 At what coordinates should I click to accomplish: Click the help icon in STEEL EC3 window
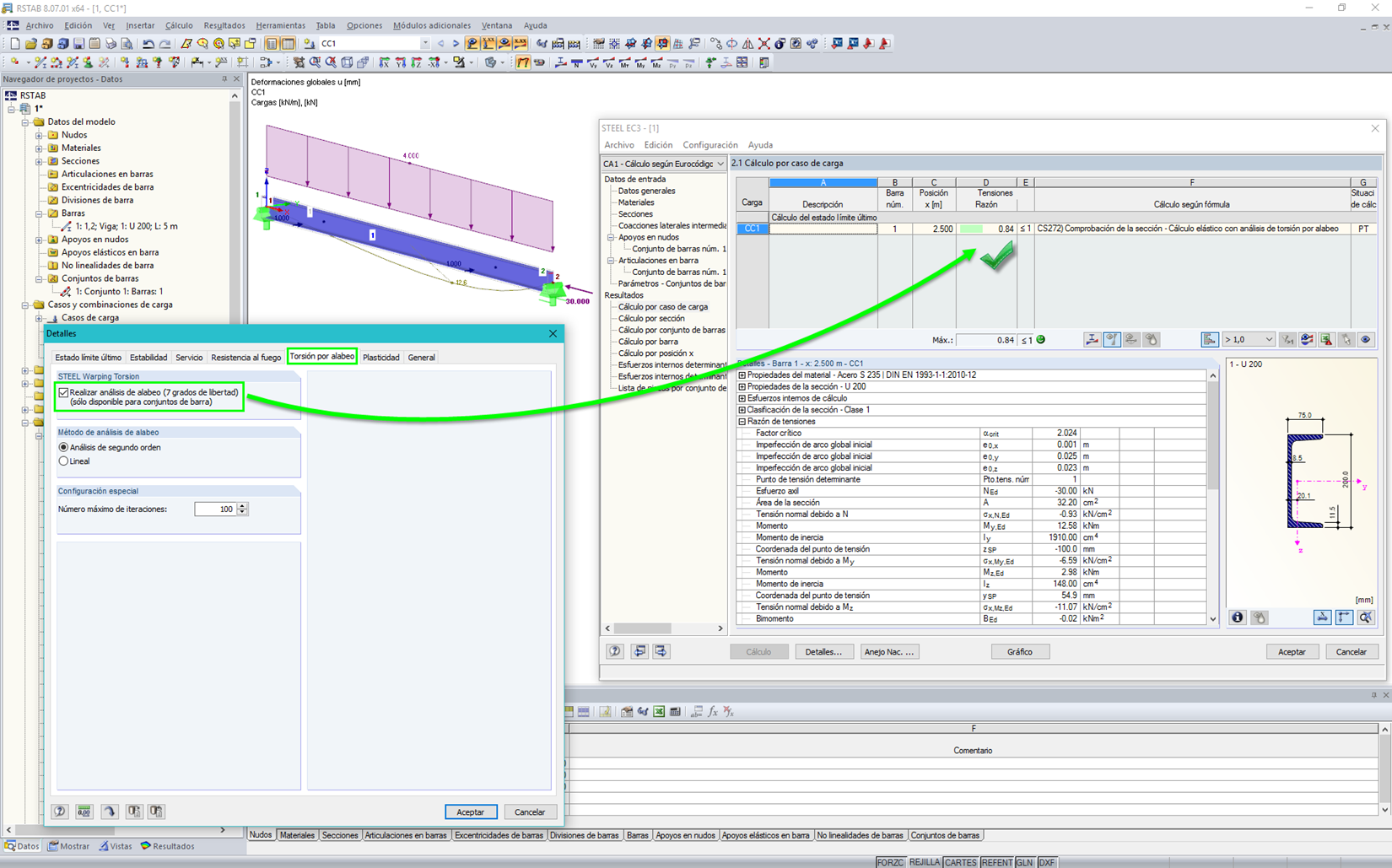(x=615, y=651)
